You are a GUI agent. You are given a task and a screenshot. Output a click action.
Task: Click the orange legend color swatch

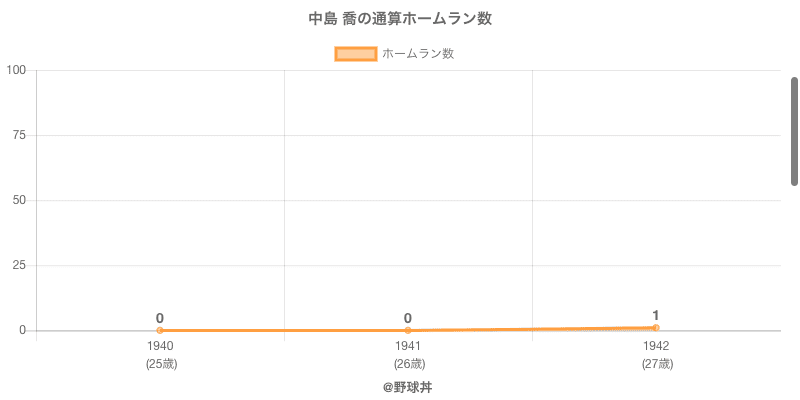click(356, 54)
